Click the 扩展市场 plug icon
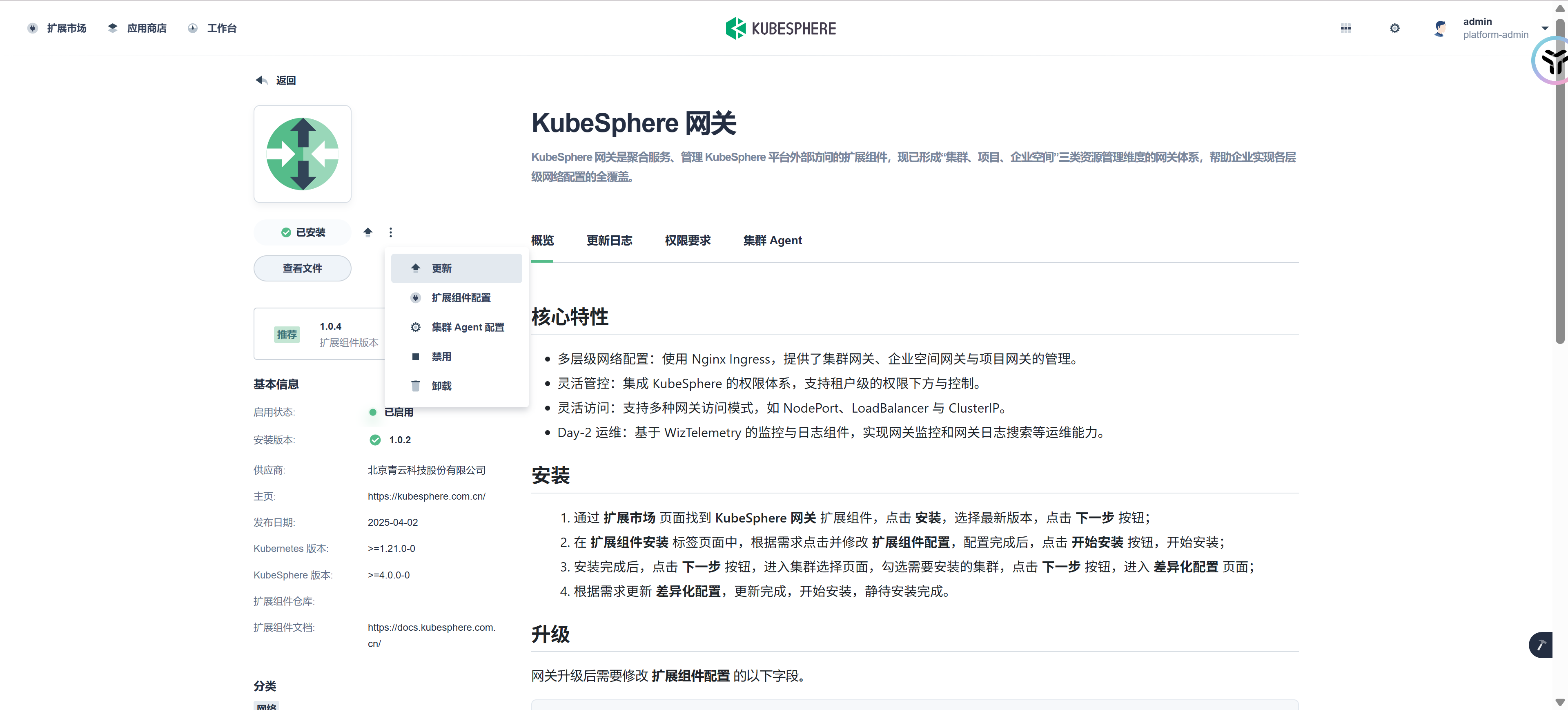1568x710 pixels. 33,28
